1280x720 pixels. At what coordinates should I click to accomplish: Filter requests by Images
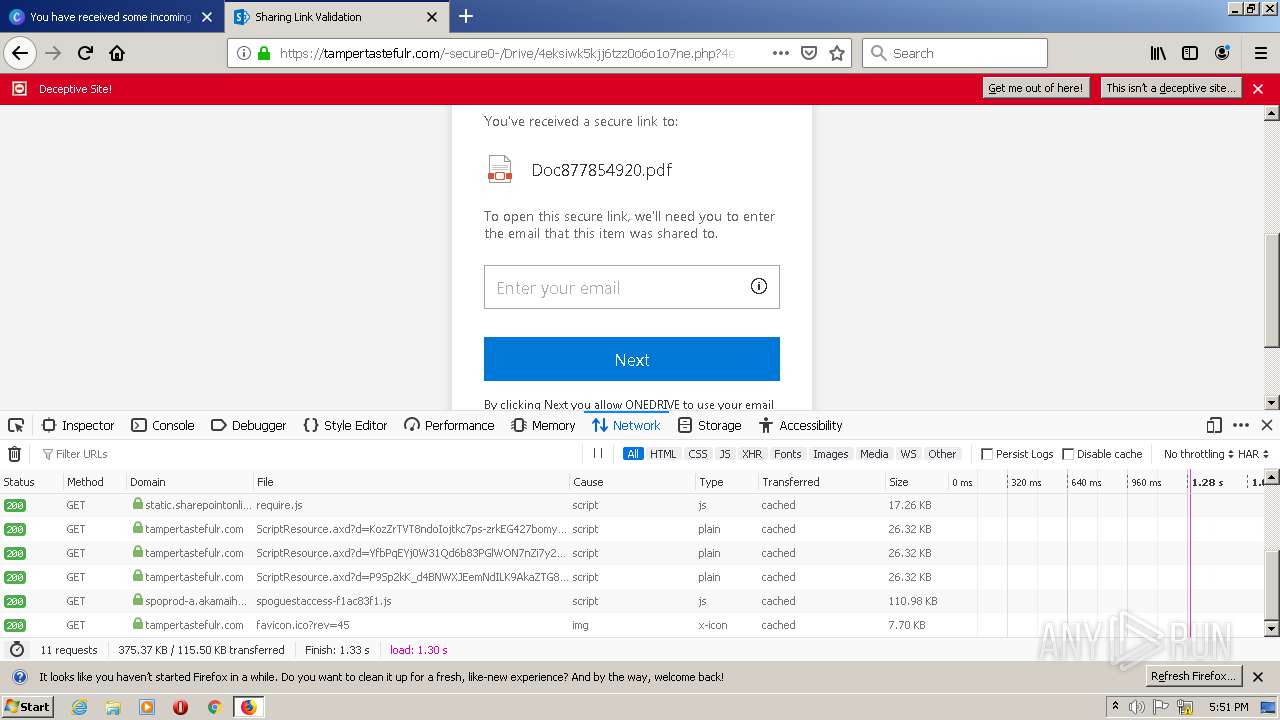coord(830,454)
